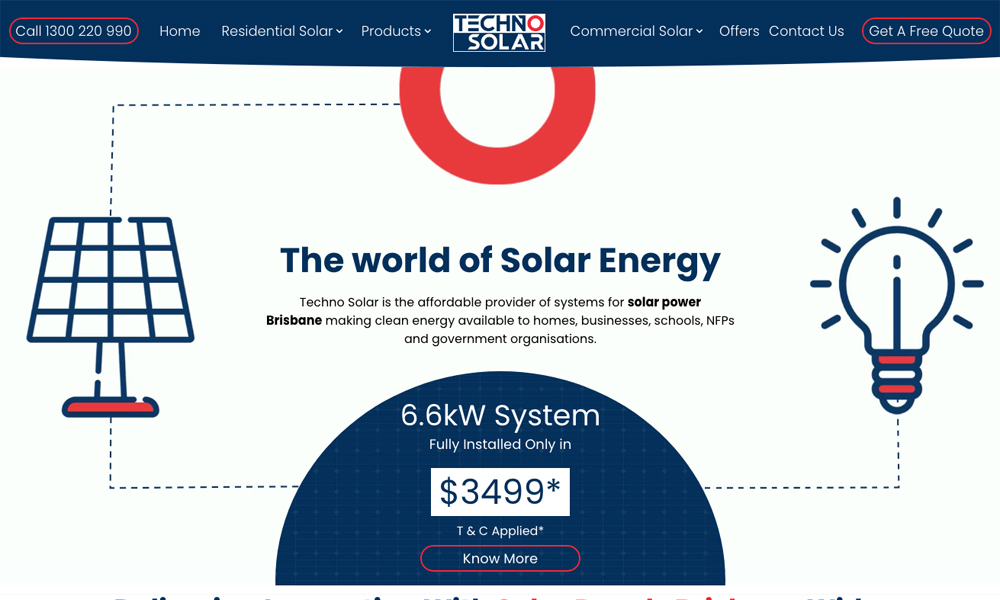Expand the Commercial Solar dropdown arrow

[700, 32]
